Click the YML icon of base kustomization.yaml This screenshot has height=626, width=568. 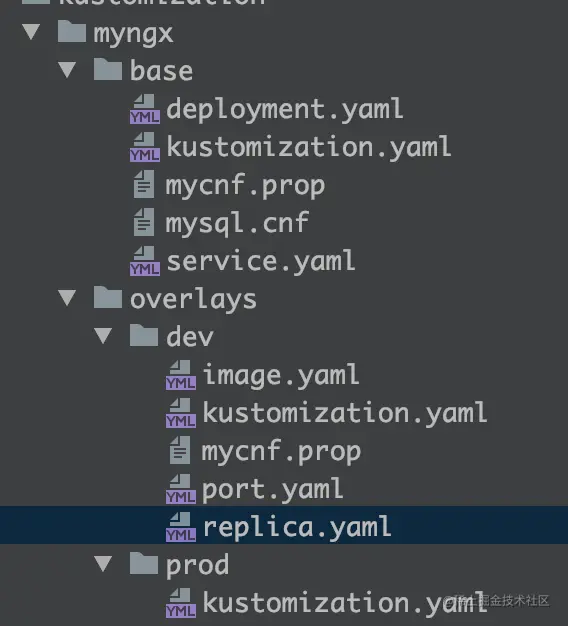(x=145, y=147)
